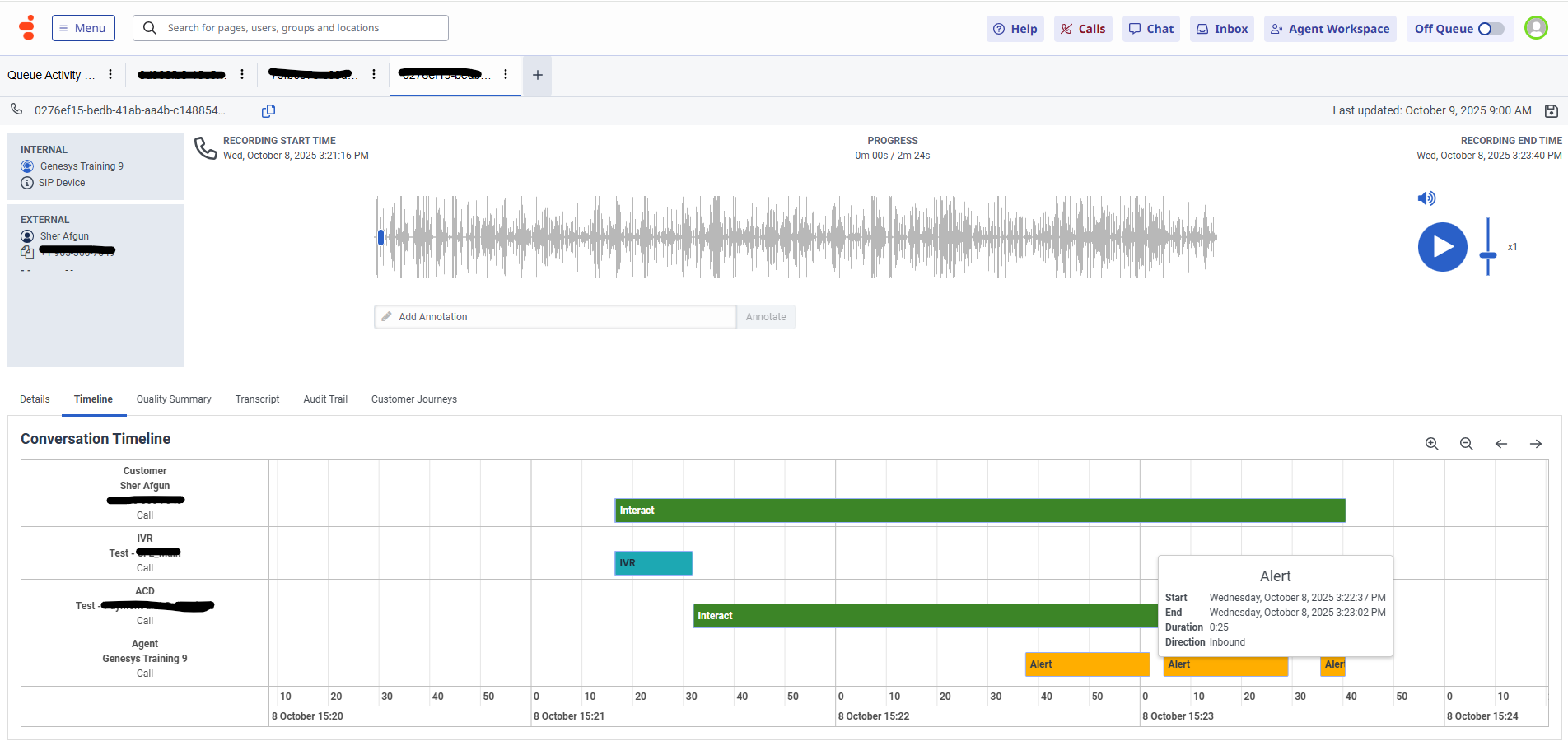The height and width of the screenshot is (746, 1568).
Task: Add a new tab with plus icon
Action: click(x=537, y=76)
